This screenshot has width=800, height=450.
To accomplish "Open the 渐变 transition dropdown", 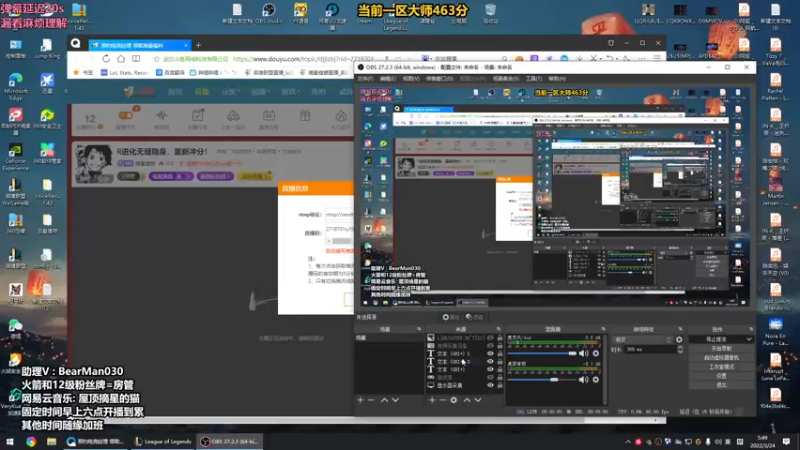I will coord(642,339).
